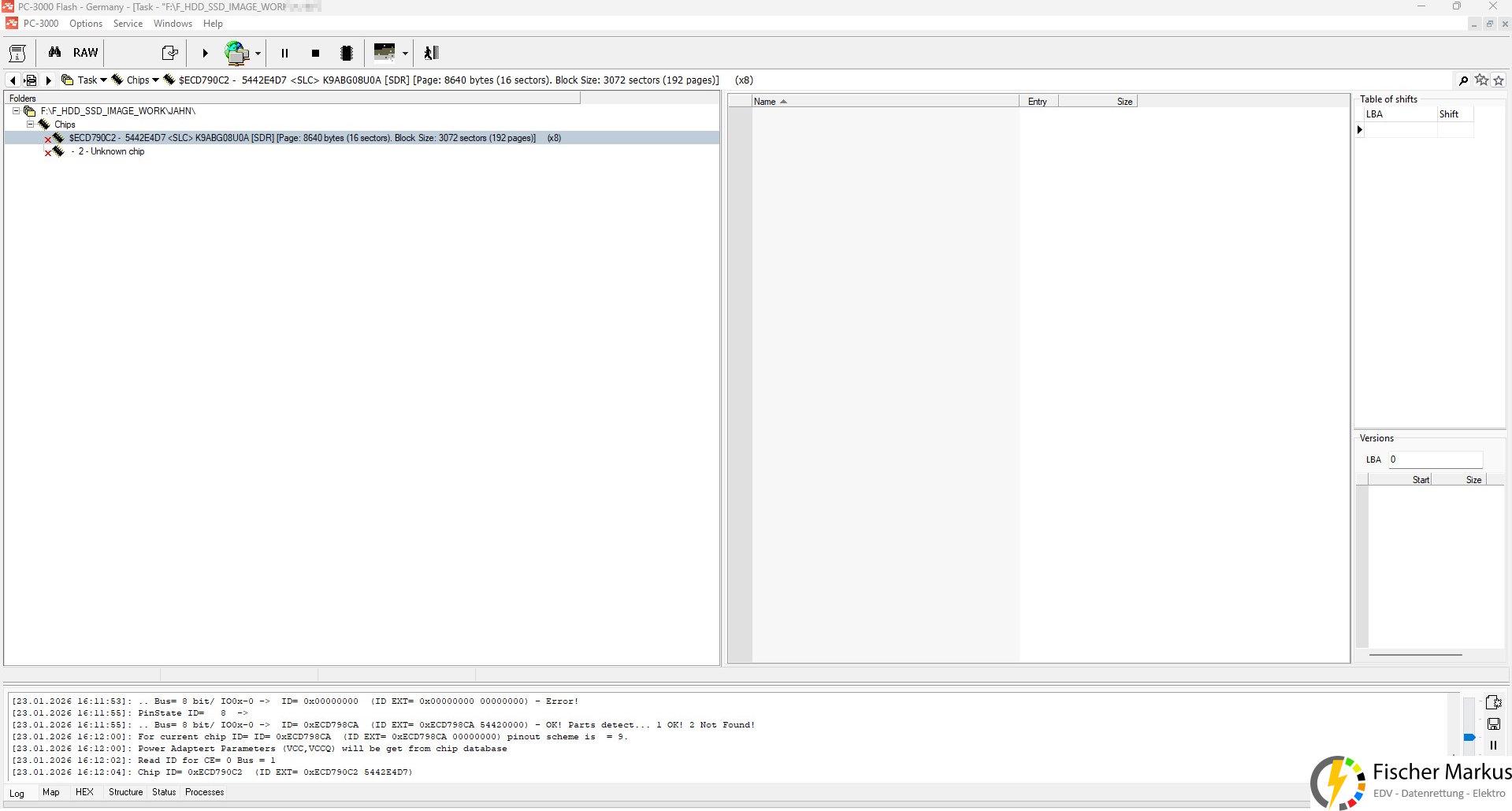Select the '2 - Unknown chip' tree item

111,151
